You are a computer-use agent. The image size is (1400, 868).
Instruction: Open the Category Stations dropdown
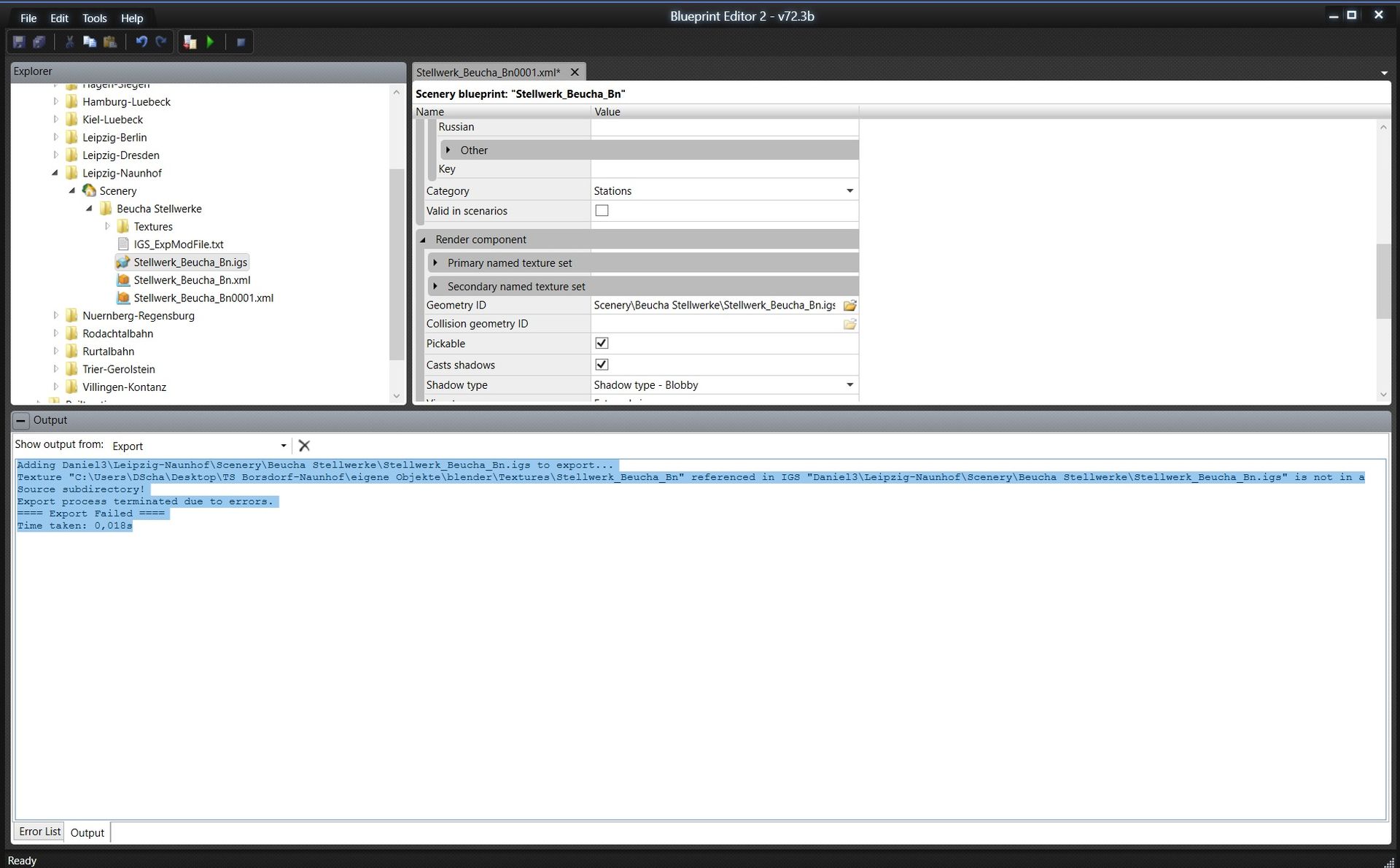(x=849, y=191)
